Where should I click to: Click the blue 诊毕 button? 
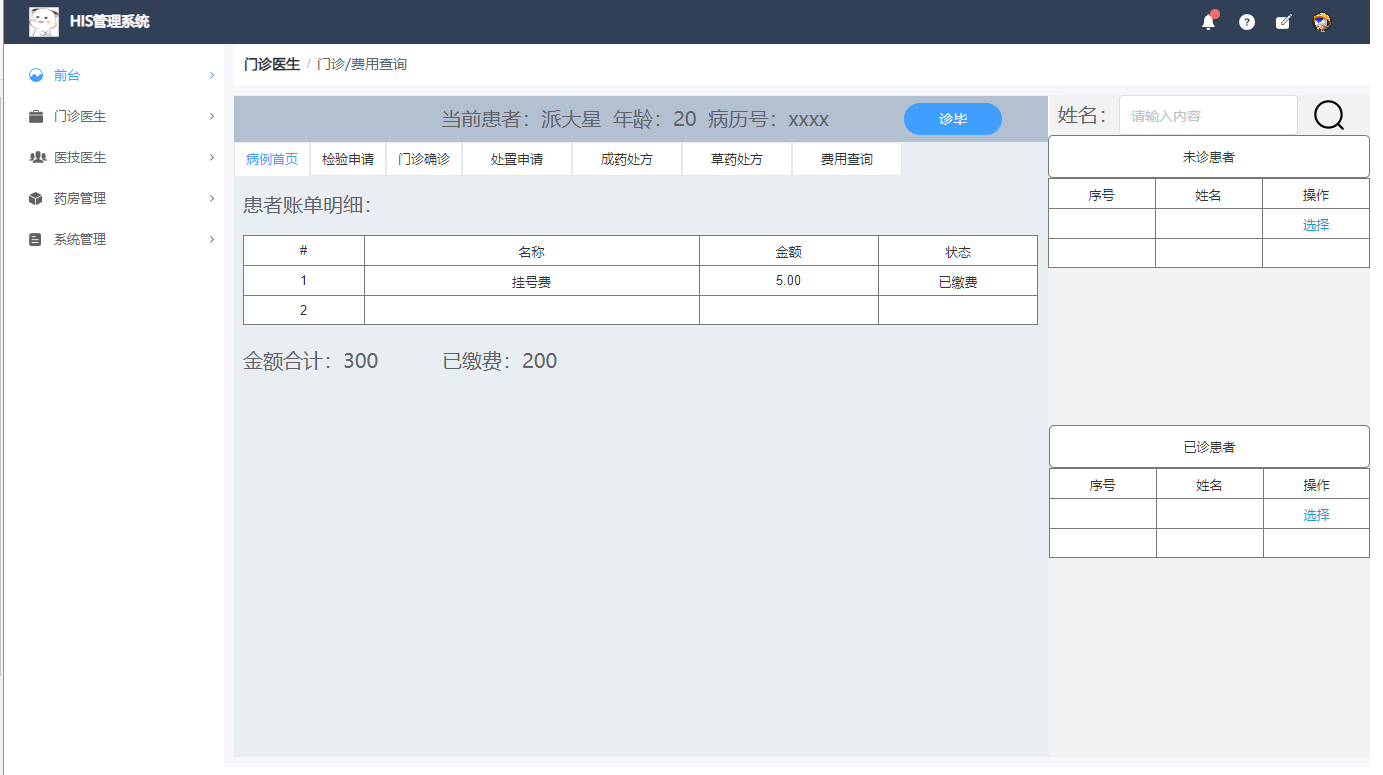pyautogui.click(x=953, y=119)
